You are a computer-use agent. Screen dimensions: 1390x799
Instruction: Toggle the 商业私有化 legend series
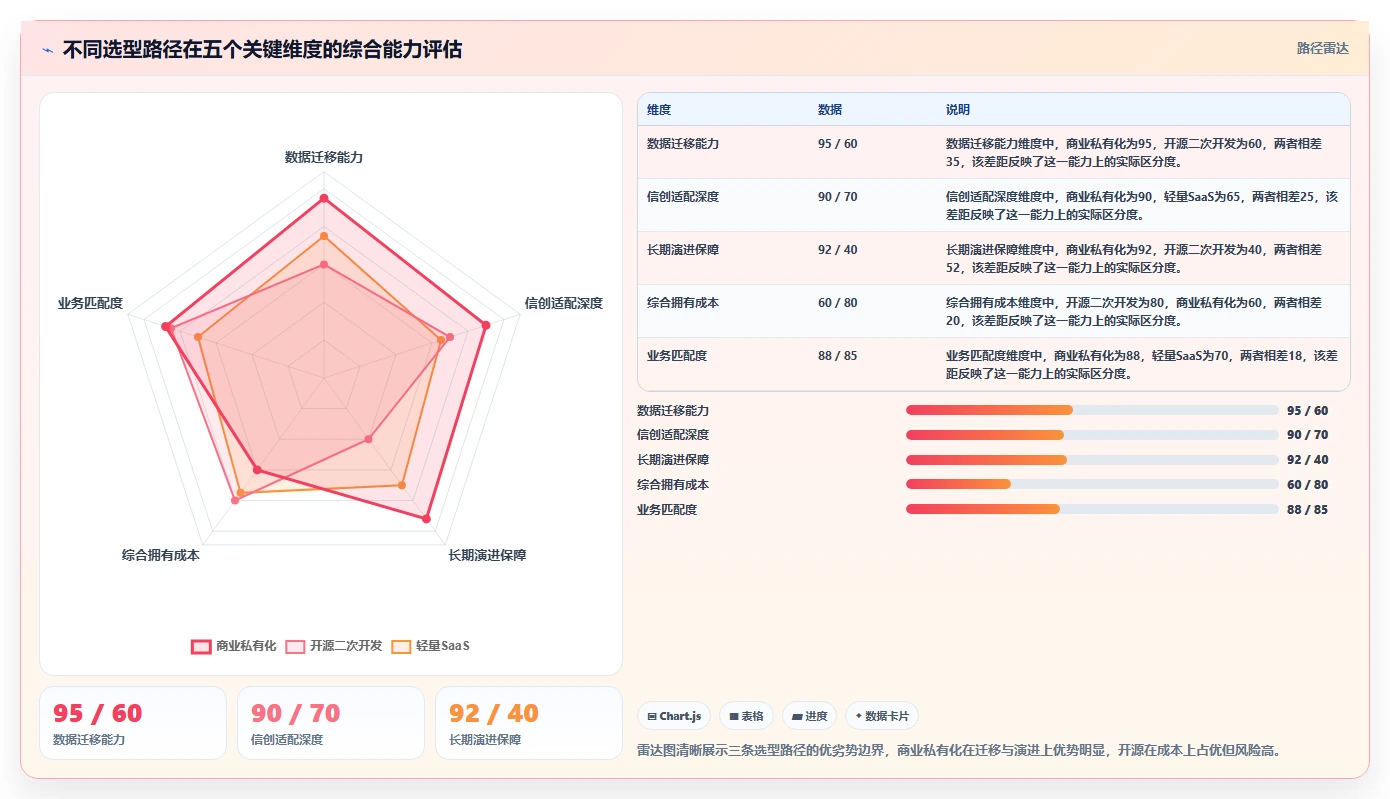pyautogui.click(x=234, y=646)
